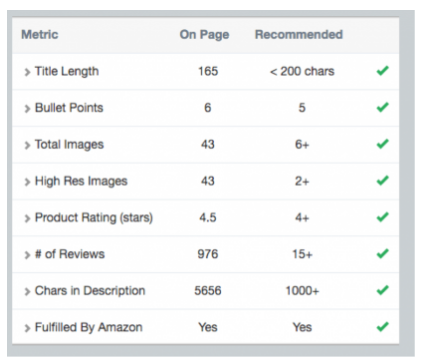The height and width of the screenshot is (363, 422).
Task: Click green checkmark for Bullet Points
Action: (383, 107)
